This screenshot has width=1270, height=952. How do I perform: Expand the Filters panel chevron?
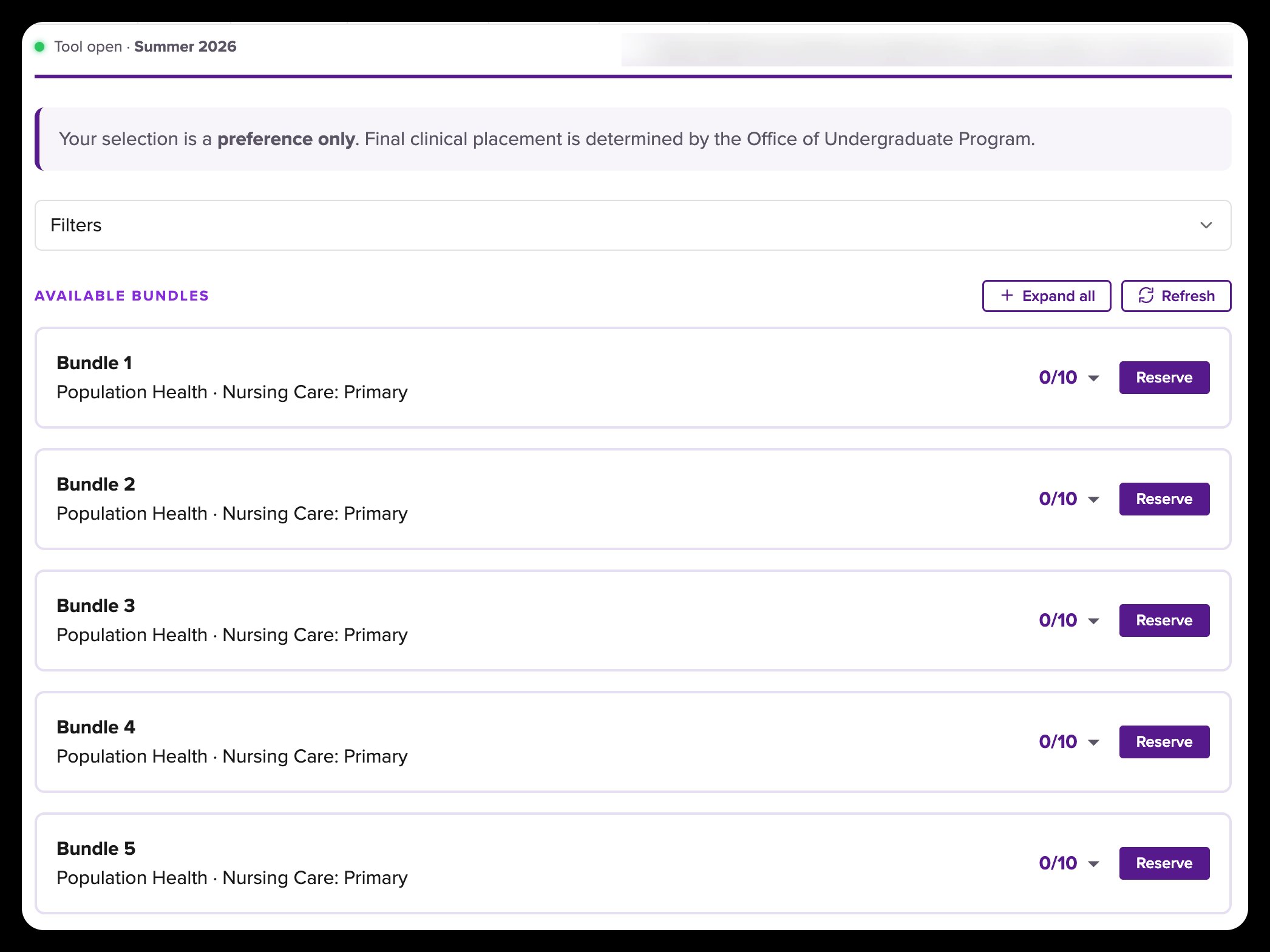click(x=1206, y=225)
